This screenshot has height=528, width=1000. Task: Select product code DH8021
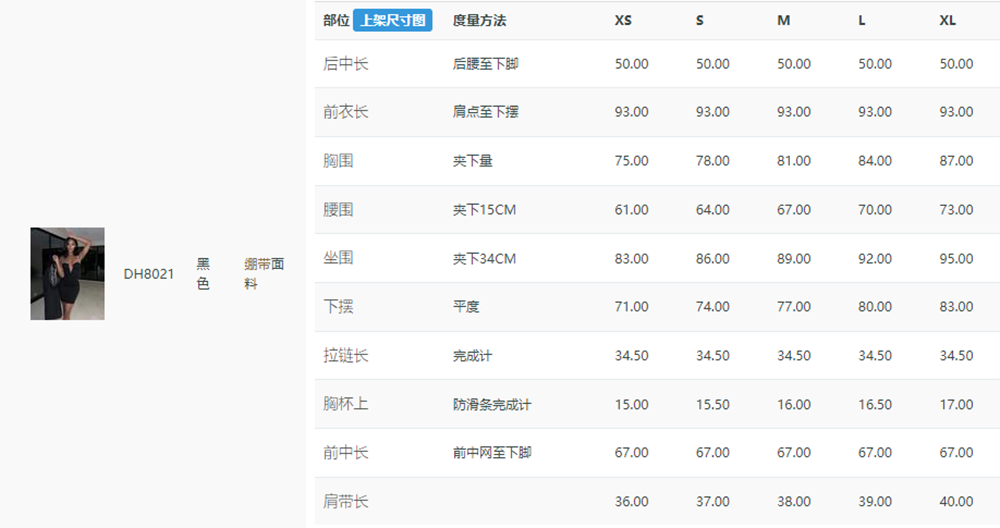click(149, 274)
